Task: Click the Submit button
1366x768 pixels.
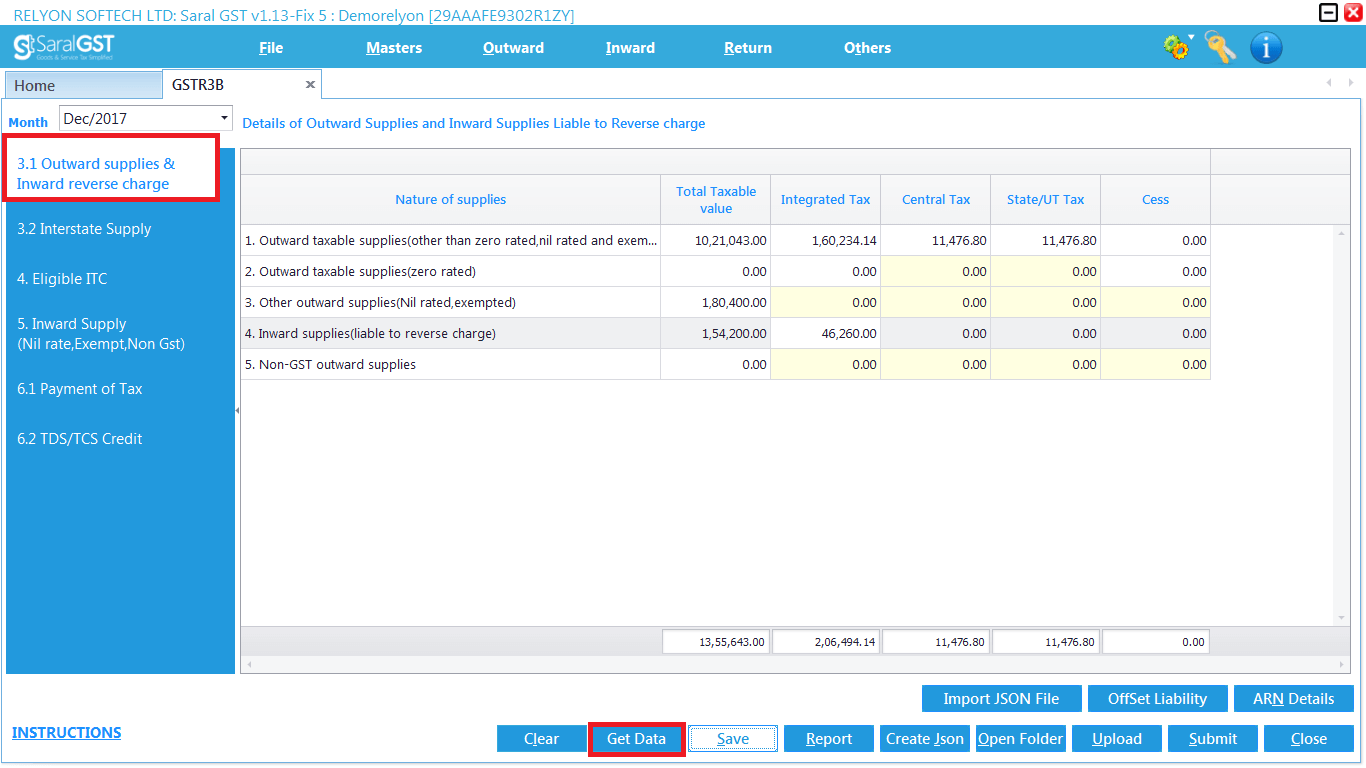Action: (1213, 739)
